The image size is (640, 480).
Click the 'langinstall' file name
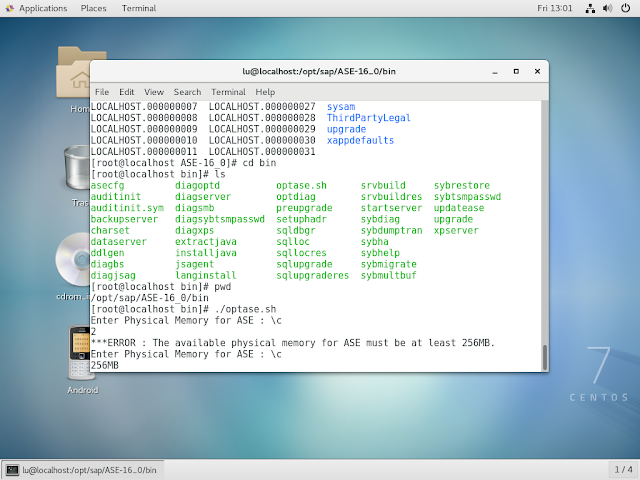click(206, 276)
